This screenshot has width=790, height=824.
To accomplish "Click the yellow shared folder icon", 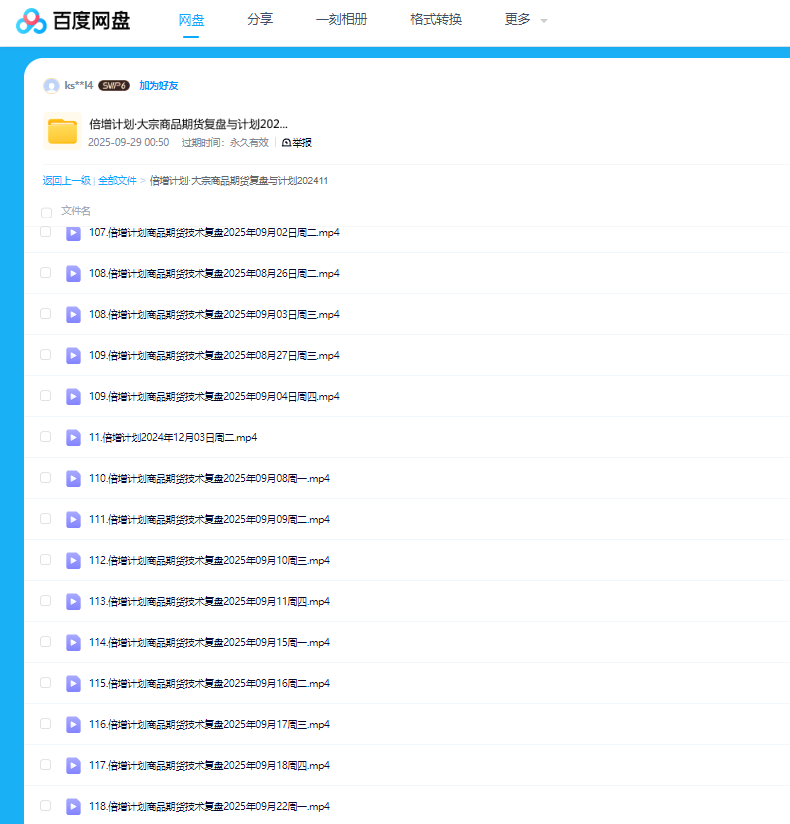I will point(62,131).
